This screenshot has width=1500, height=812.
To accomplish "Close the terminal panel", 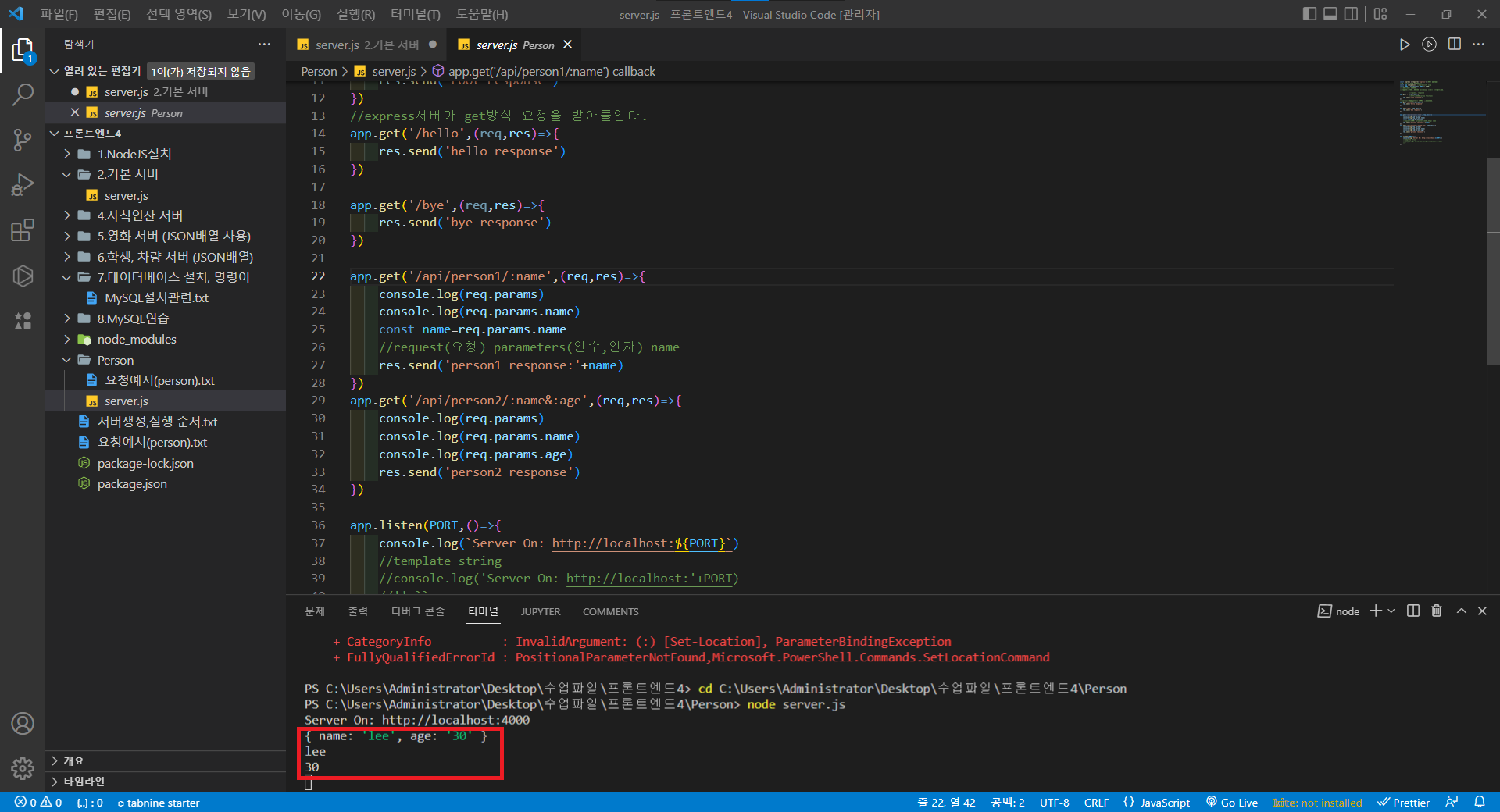I will [1482, 611].
